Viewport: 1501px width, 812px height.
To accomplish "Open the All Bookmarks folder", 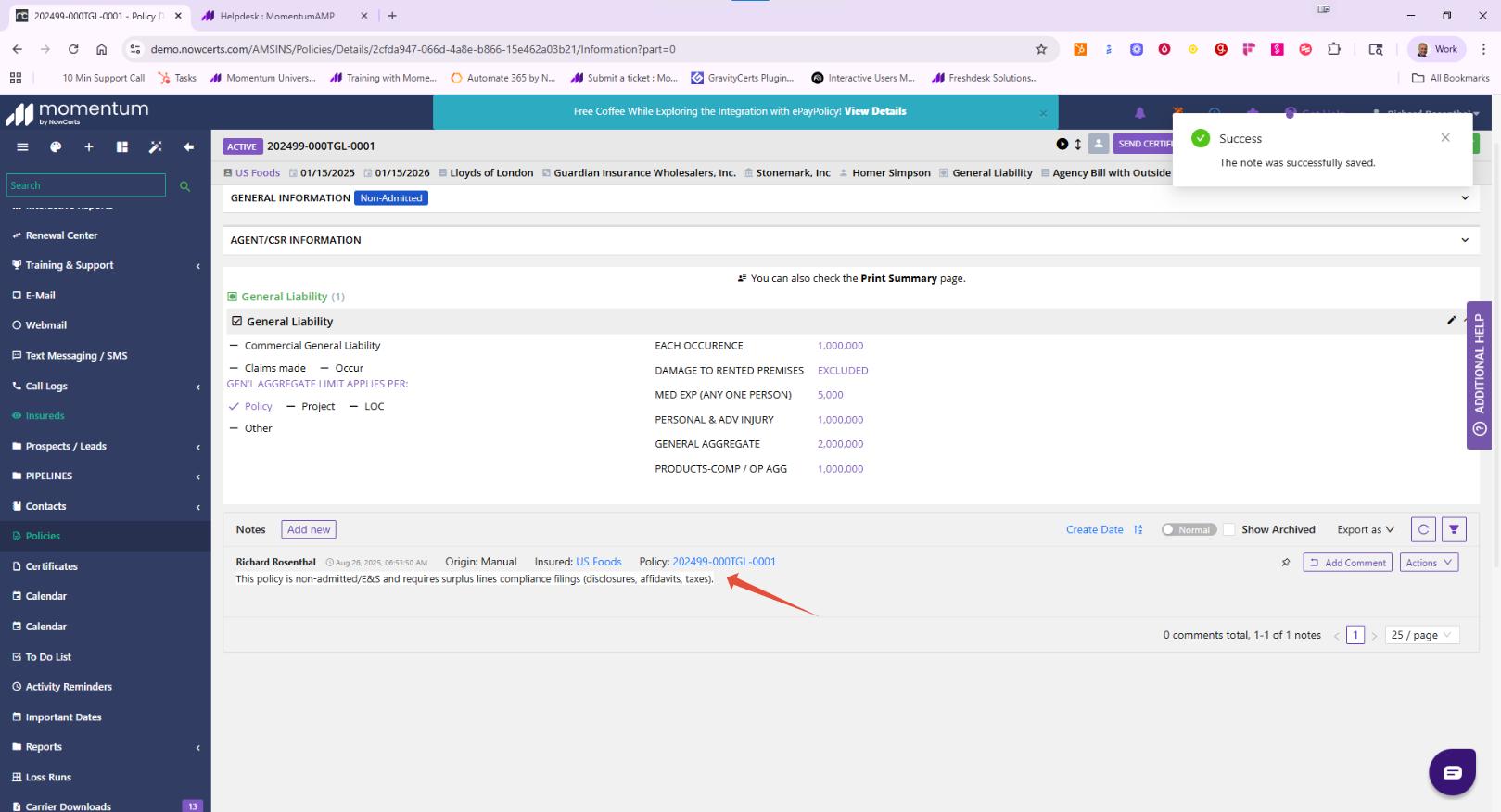I will coord(1450,78).
